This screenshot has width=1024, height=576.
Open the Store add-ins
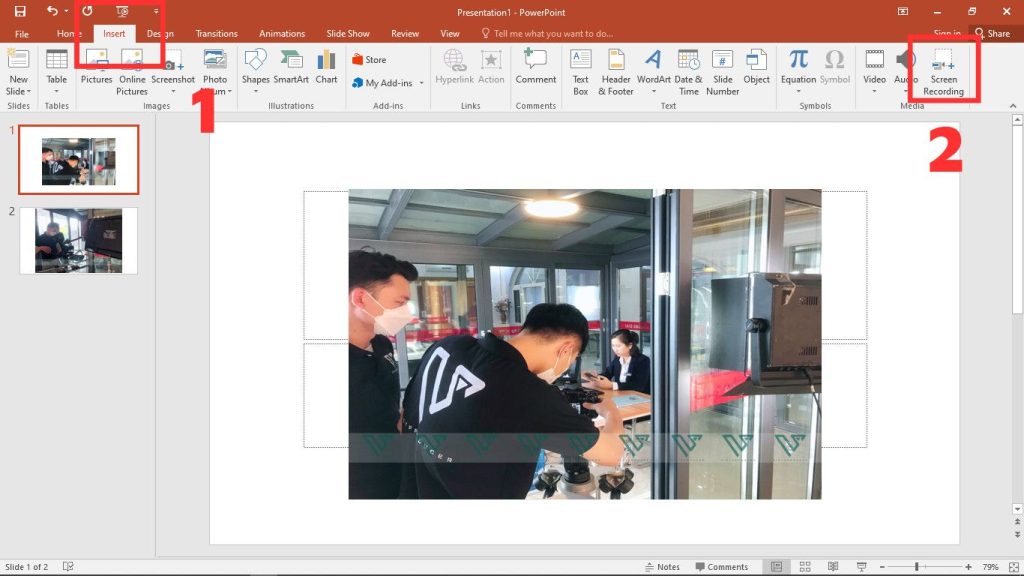click(369, 60)
